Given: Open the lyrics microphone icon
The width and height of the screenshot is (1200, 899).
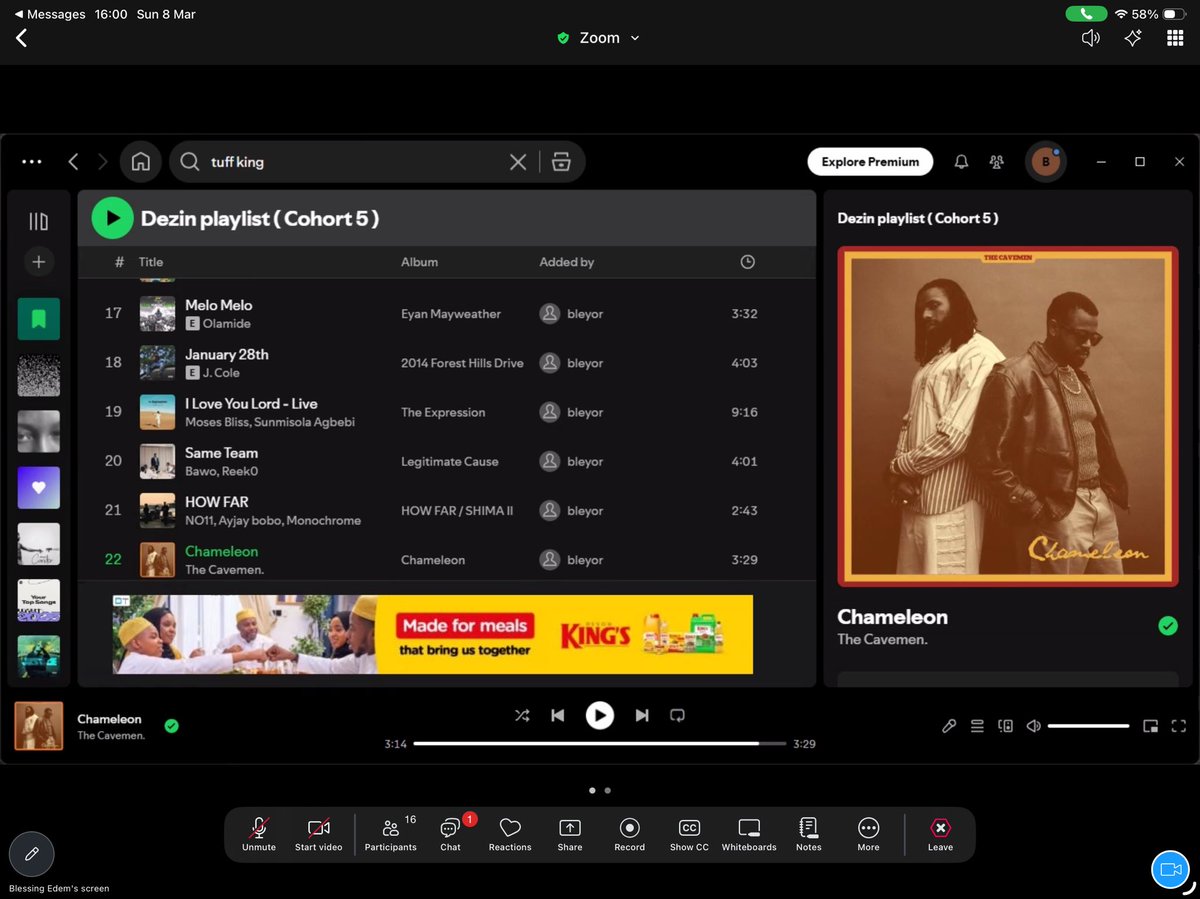Looking at the screenshot, I should [x=949, y=726].
